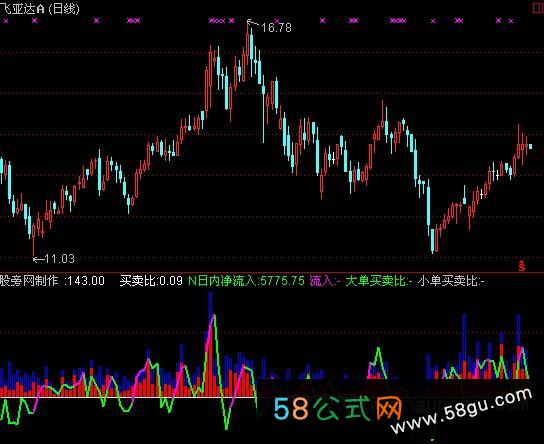Screen dimensions: 544x444
Task: Click the last cyan candlestick on the right
Action: coord(530,147)
